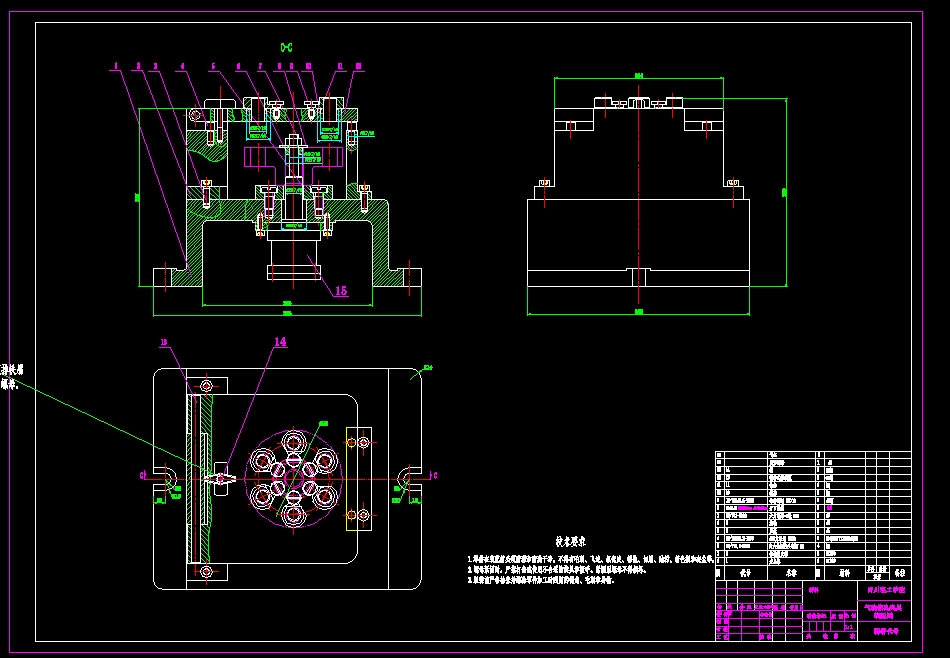This screenshot has height=658, width=950.
Task: Click the right C section-cut marker
Action: click(x=434, y=476)
